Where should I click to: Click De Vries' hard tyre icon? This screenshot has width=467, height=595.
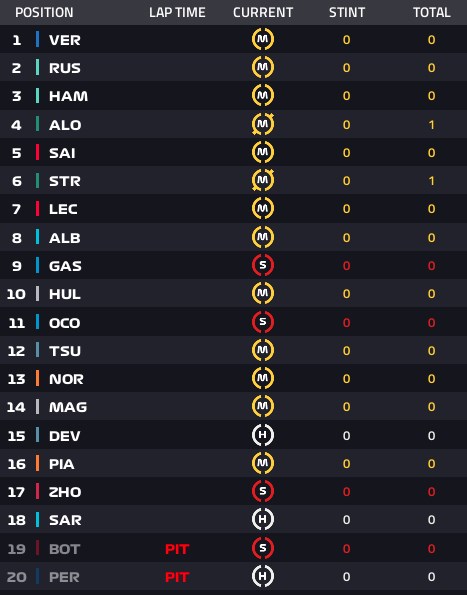tap(263, 435)
